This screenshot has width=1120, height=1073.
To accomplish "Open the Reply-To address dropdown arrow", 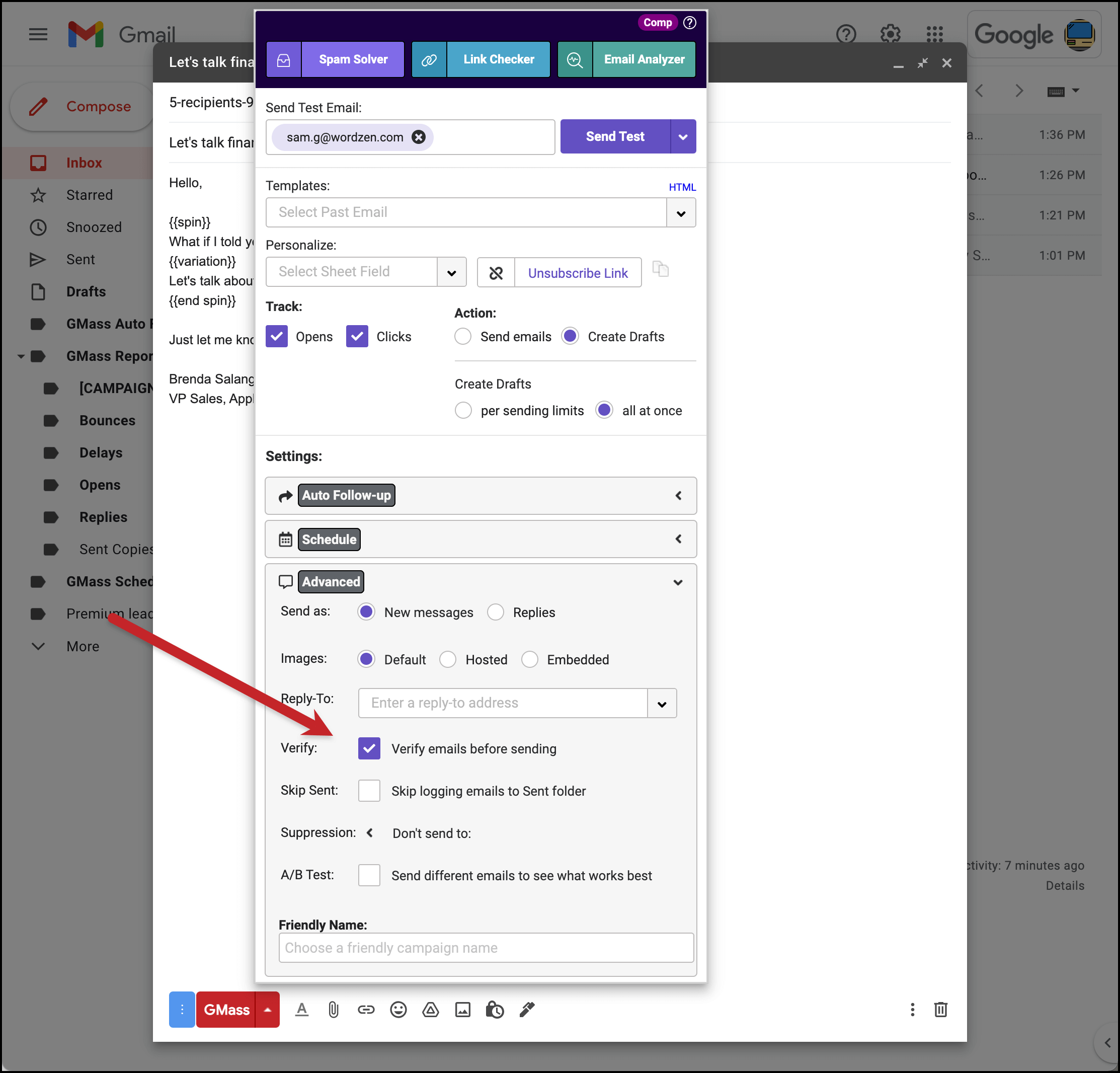I will (662, 704).
